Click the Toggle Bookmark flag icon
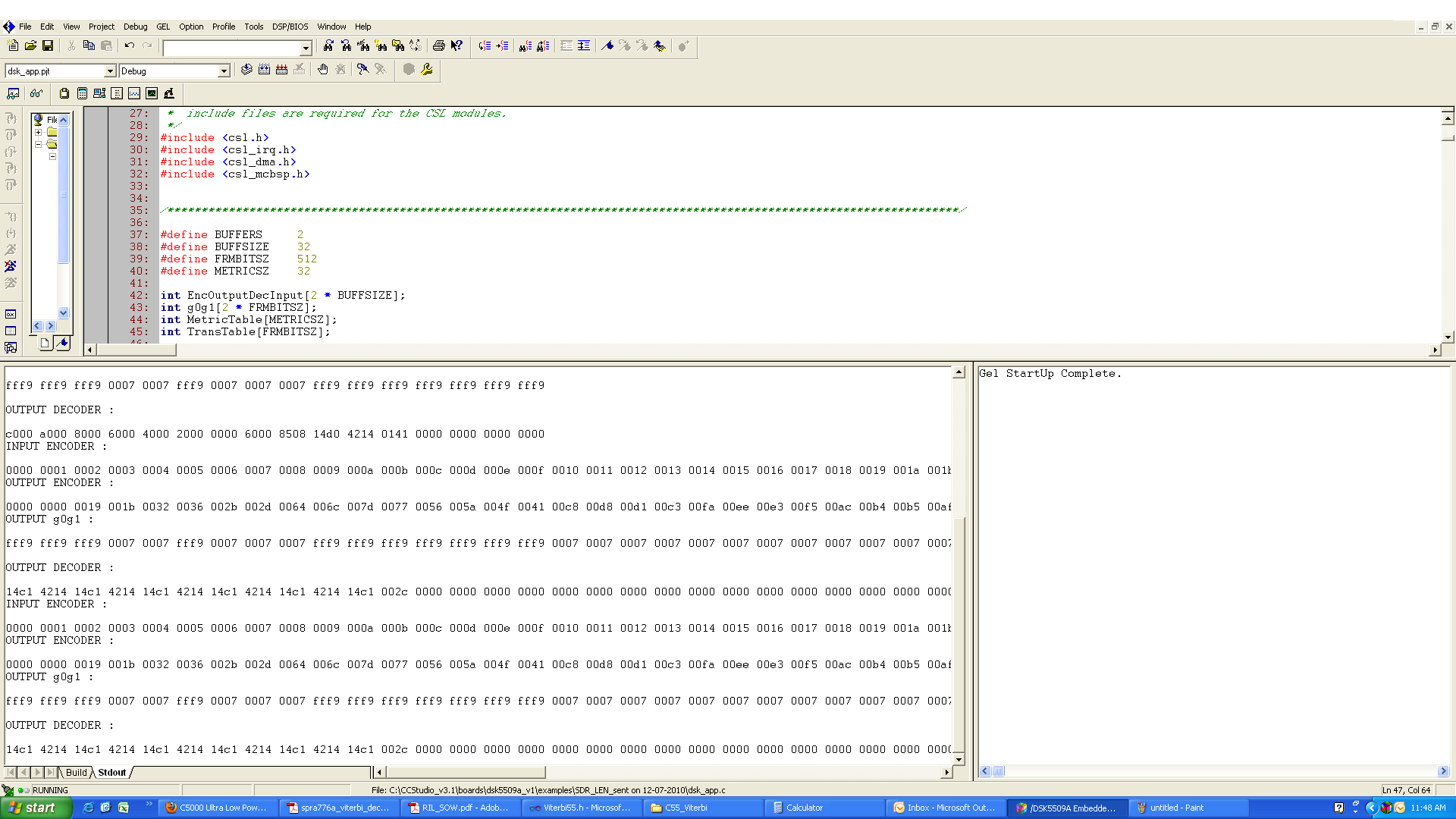 (x=607, y=46)
